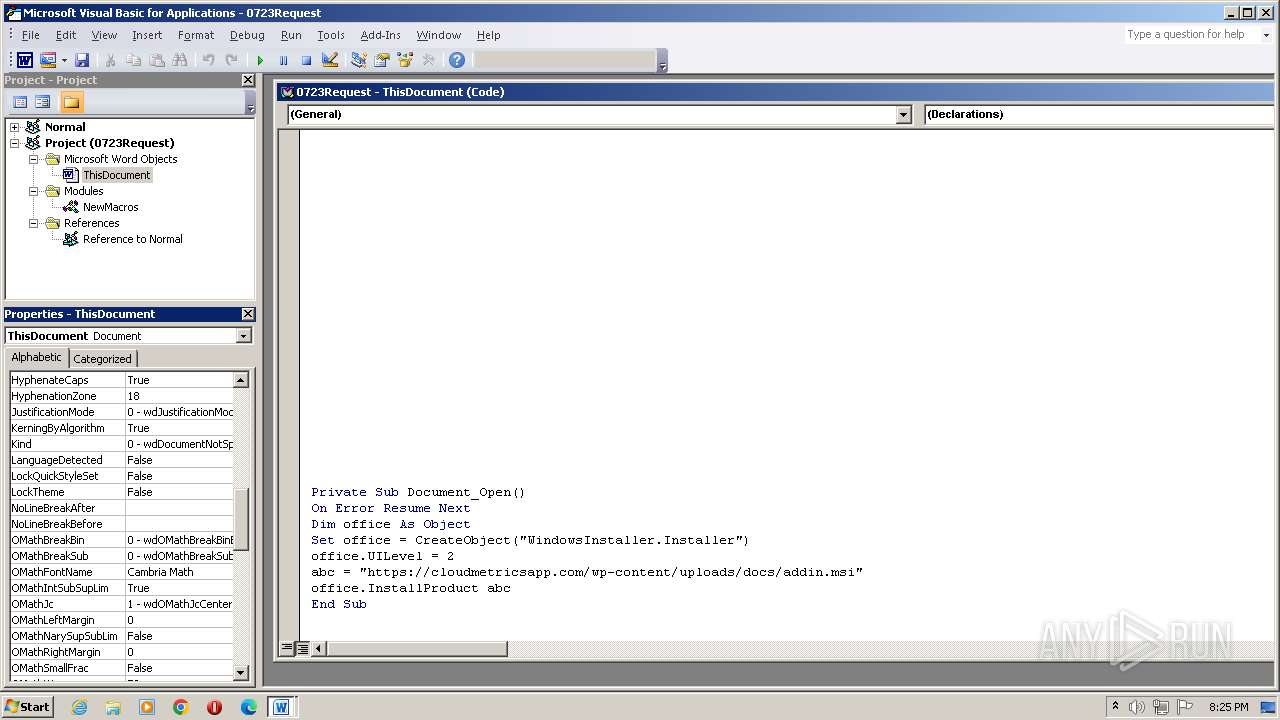1280x720 pixels.
Task: Open the Edit menu
Action: [66, 35]
